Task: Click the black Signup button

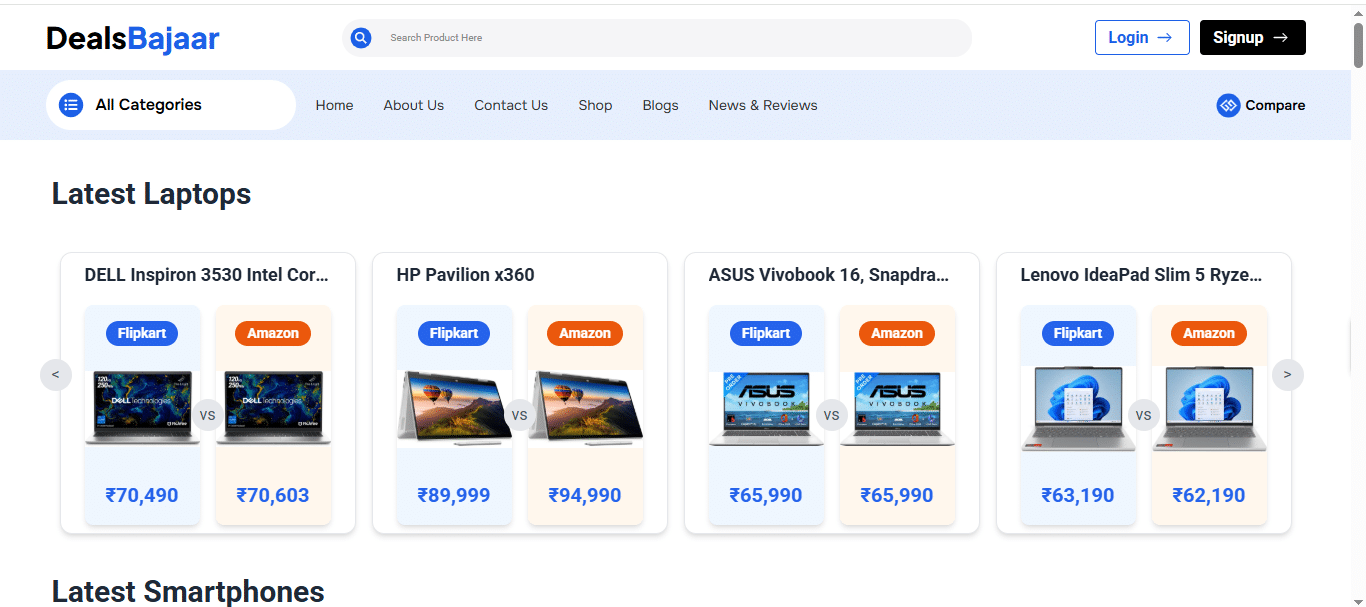Action: pyautogui.click(x=1253, y=37)
